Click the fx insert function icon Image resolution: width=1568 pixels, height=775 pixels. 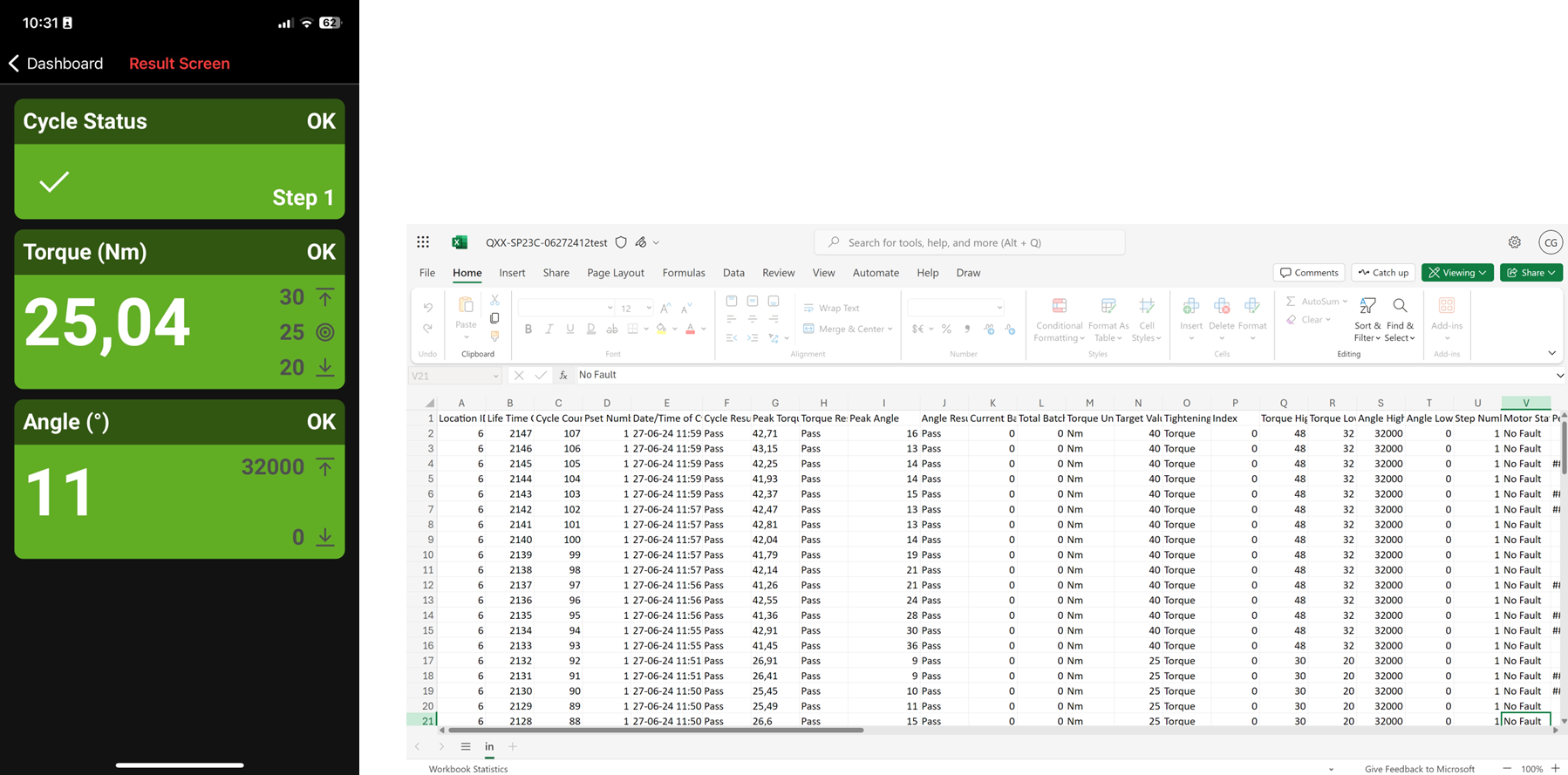click(563, 375)
